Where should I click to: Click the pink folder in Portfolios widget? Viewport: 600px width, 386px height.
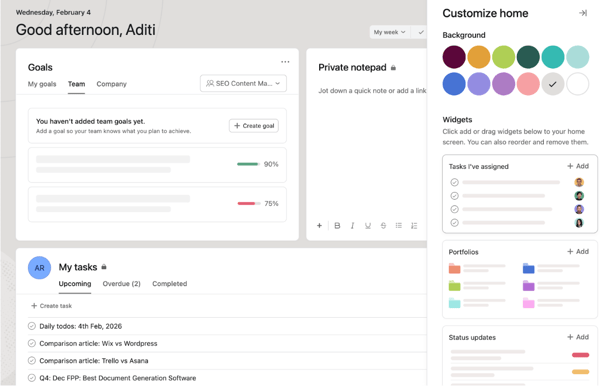528,303
